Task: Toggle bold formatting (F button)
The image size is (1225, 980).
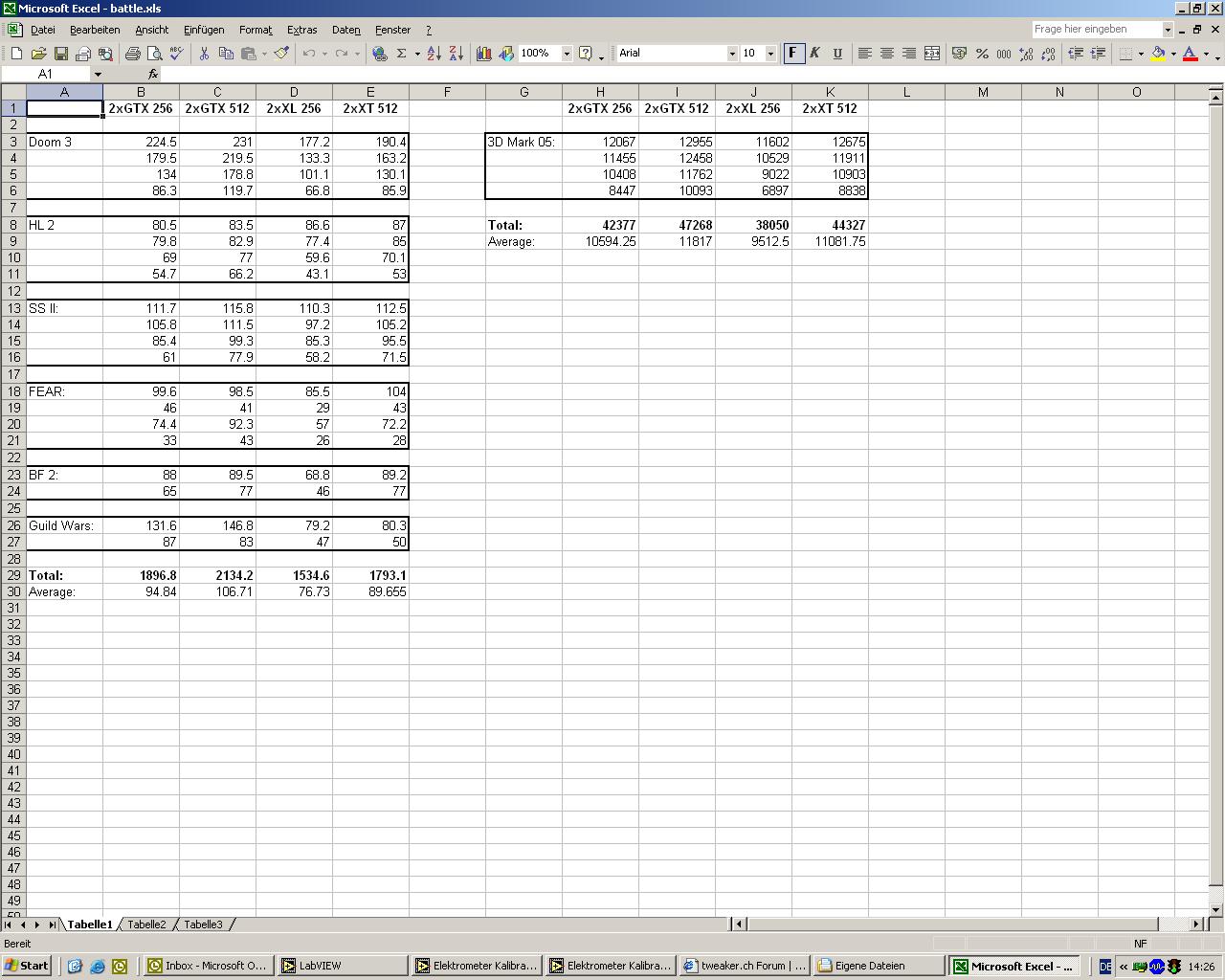Action: (x=792, y=54)
